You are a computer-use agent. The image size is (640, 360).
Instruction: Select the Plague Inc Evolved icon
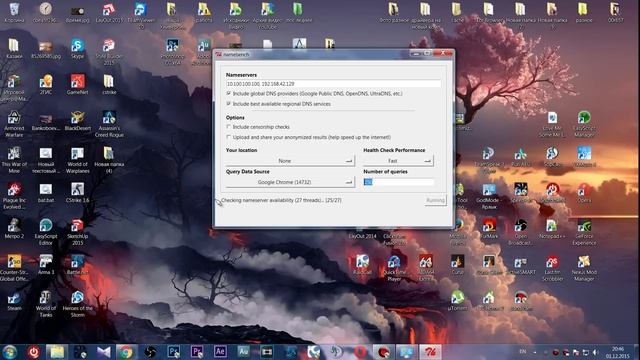pyautogui.click(x=14, y=196)
